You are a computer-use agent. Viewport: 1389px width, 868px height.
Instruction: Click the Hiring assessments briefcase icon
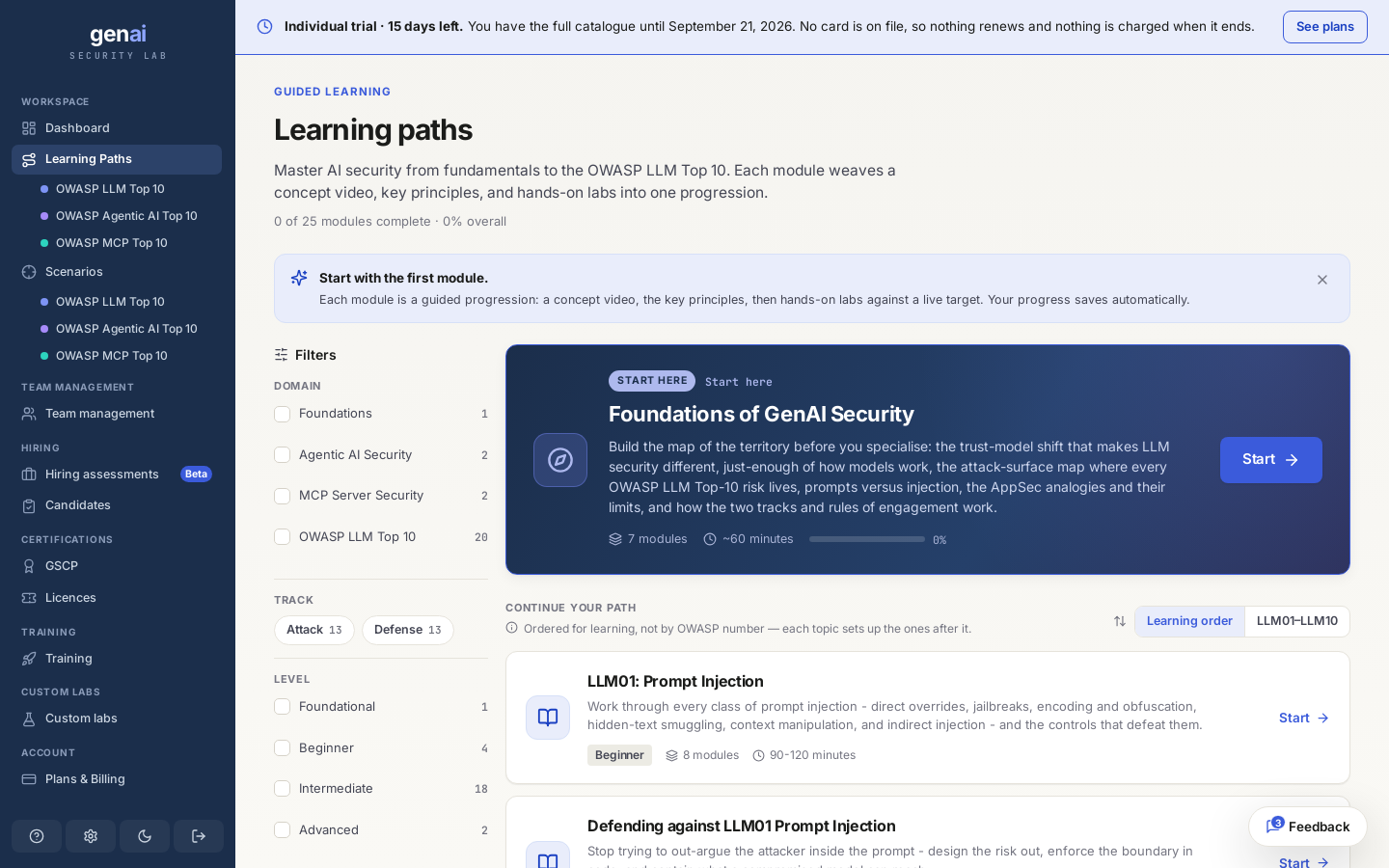click(x=29, y=475)
